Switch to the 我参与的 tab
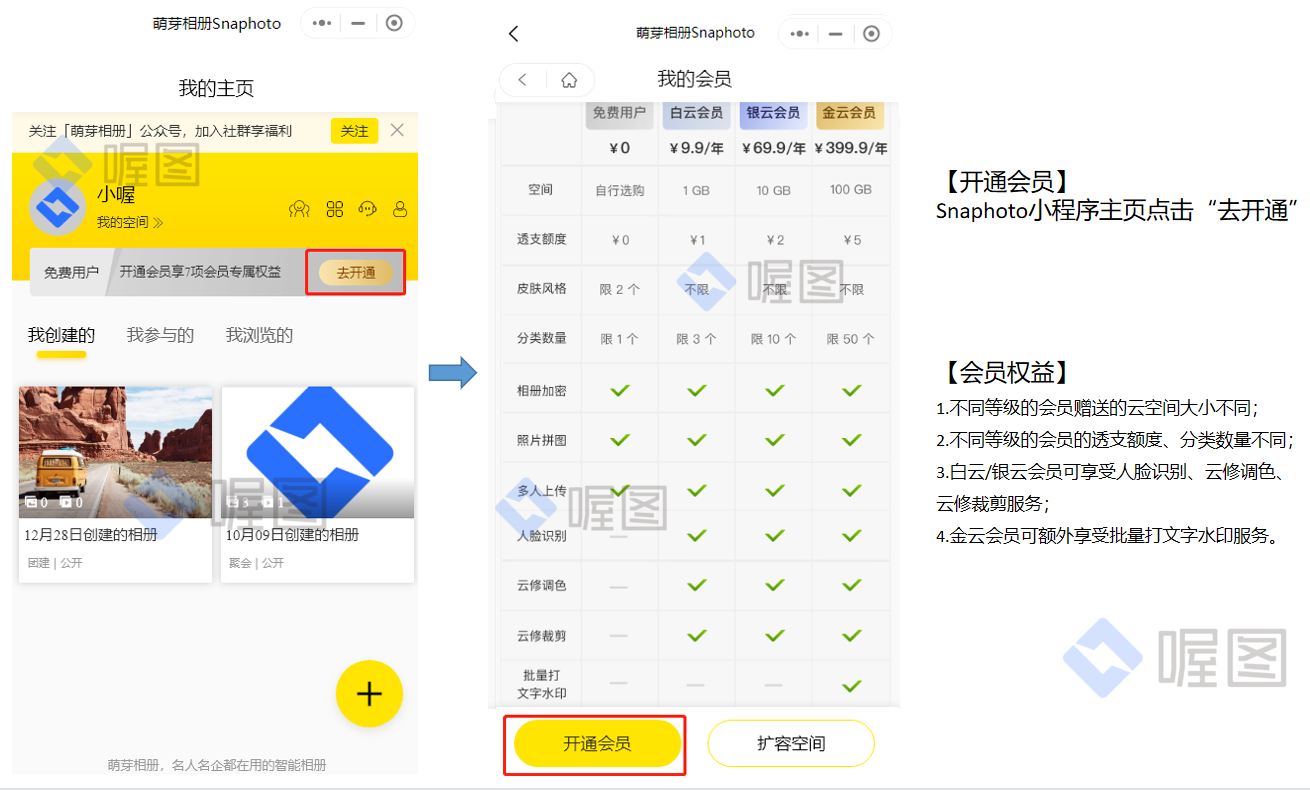 (x=160, y=335)
